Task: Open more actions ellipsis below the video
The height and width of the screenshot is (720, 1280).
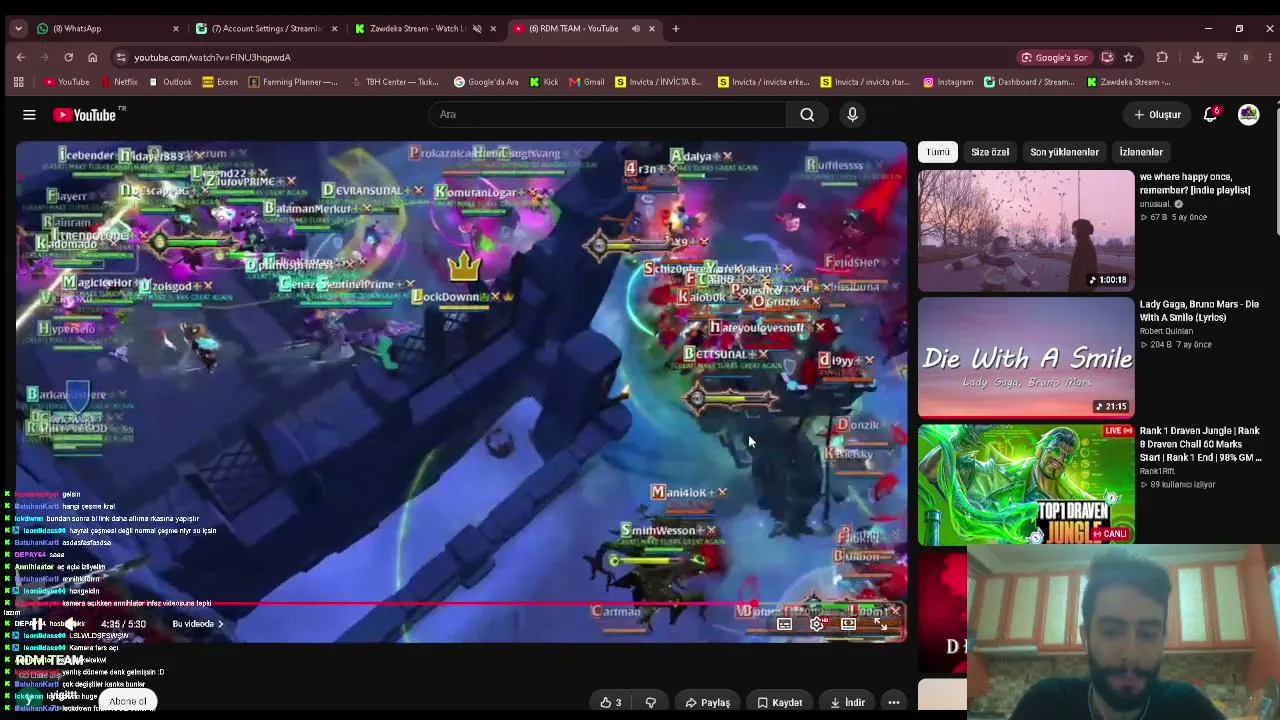Action: [x=894, y=702]
